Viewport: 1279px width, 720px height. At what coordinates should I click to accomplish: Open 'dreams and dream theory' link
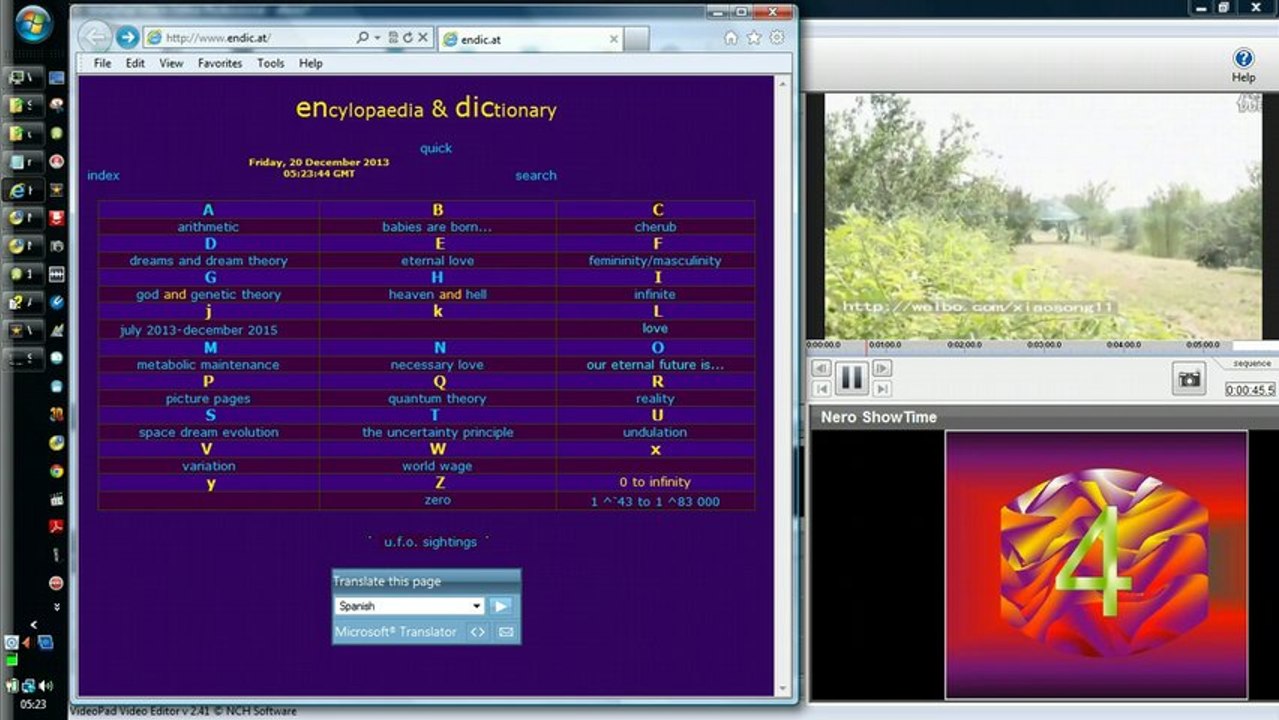[208, 261]
